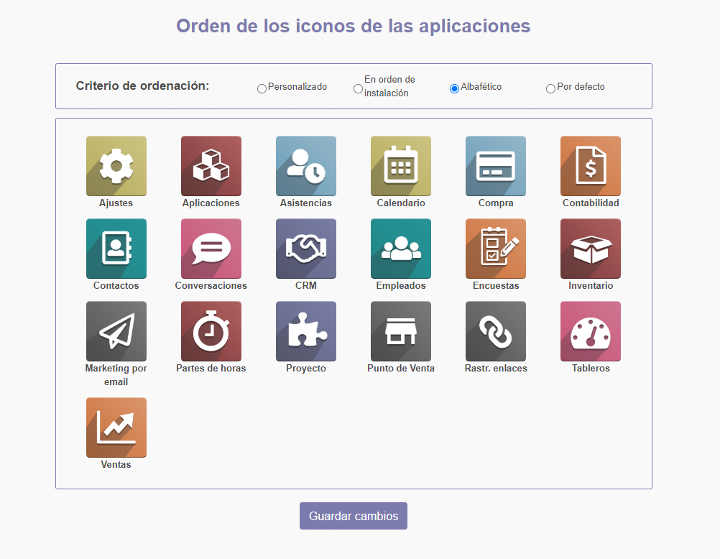Select the Albafético radio button

point(454,89)
